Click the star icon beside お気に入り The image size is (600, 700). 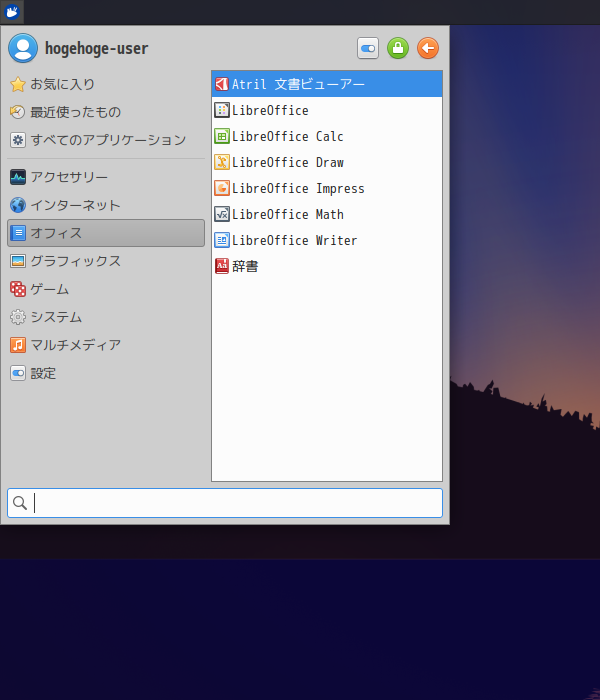pos(18,84)
